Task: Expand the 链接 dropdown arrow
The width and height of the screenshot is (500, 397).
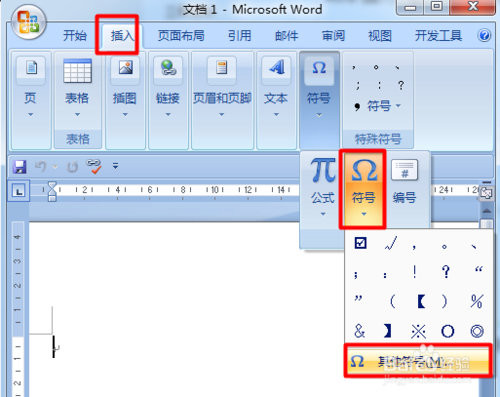Action: coord(168,114)
